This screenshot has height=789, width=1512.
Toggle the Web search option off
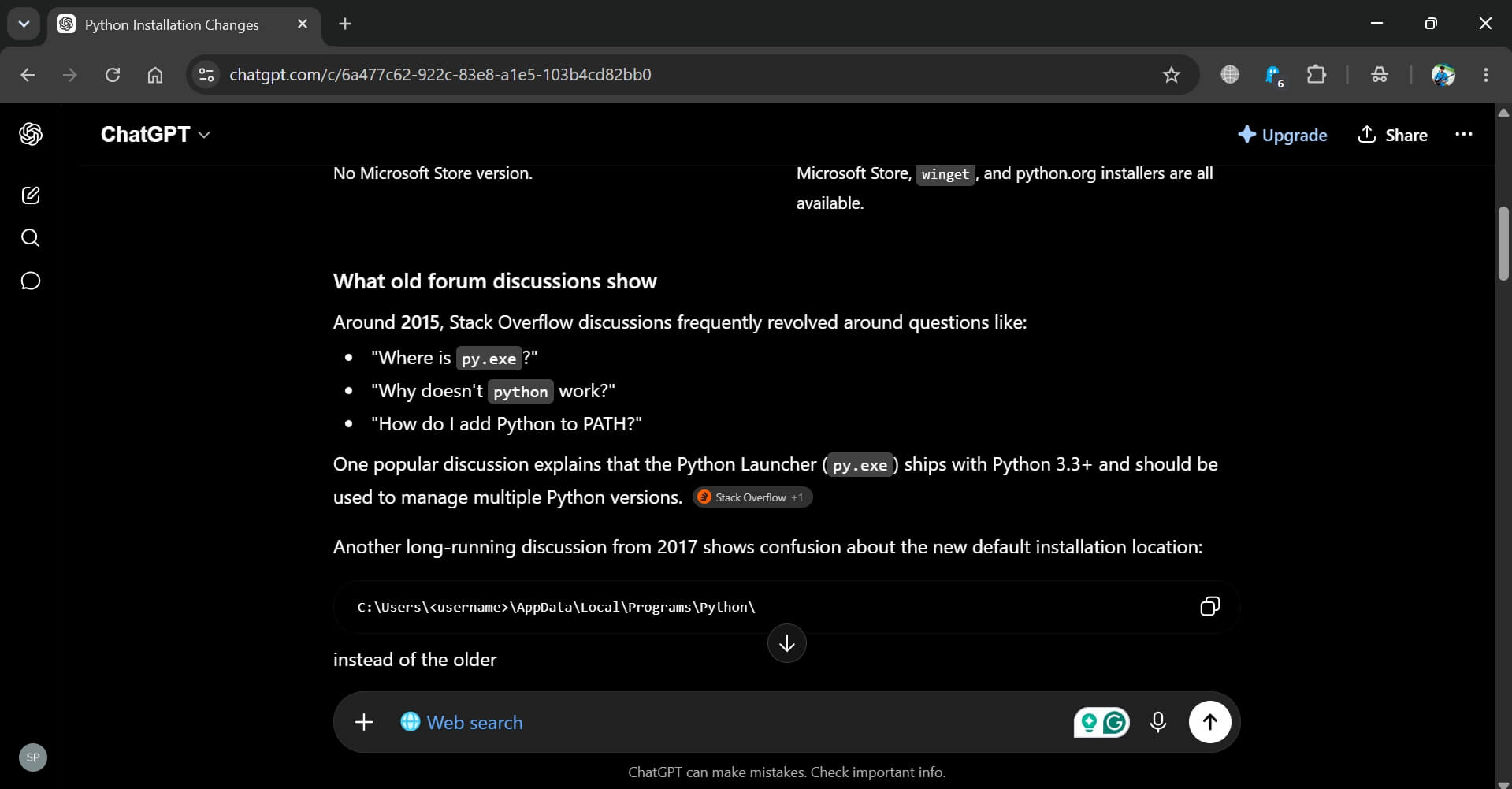pos(462,722)
